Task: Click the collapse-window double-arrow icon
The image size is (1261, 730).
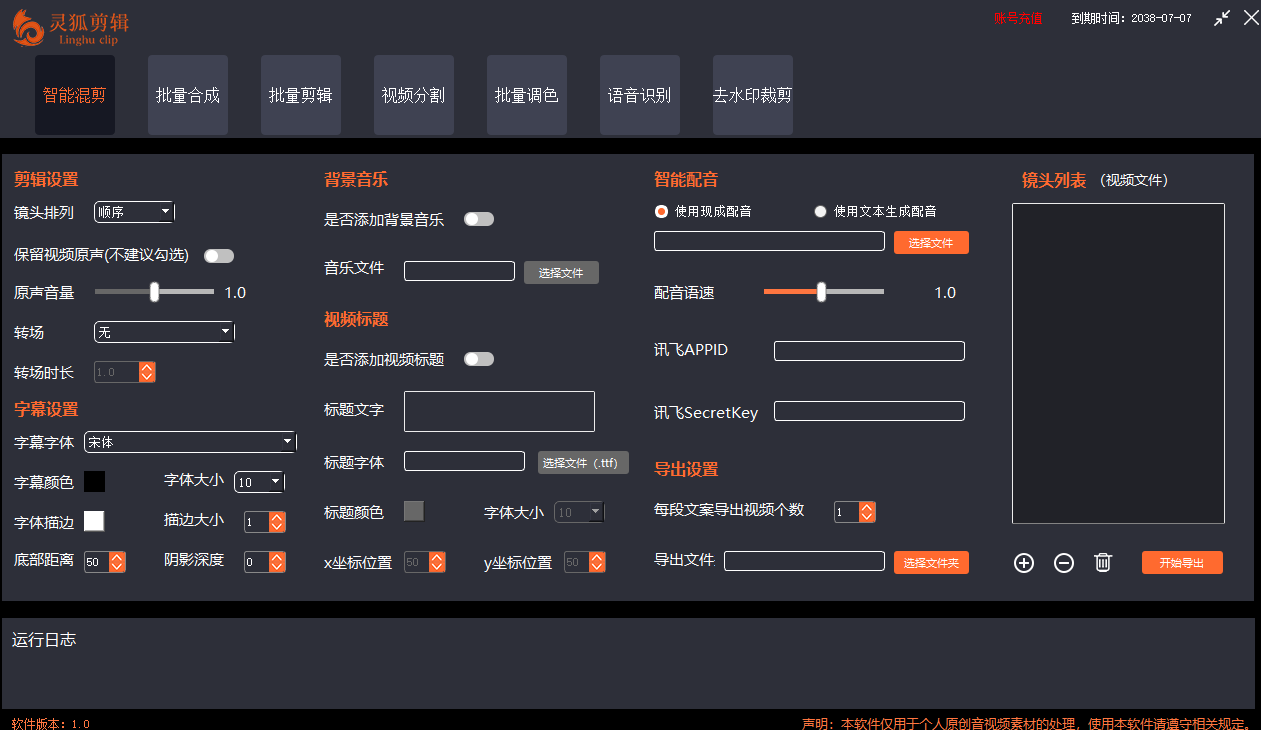Action: click(x=1222, y=17)
